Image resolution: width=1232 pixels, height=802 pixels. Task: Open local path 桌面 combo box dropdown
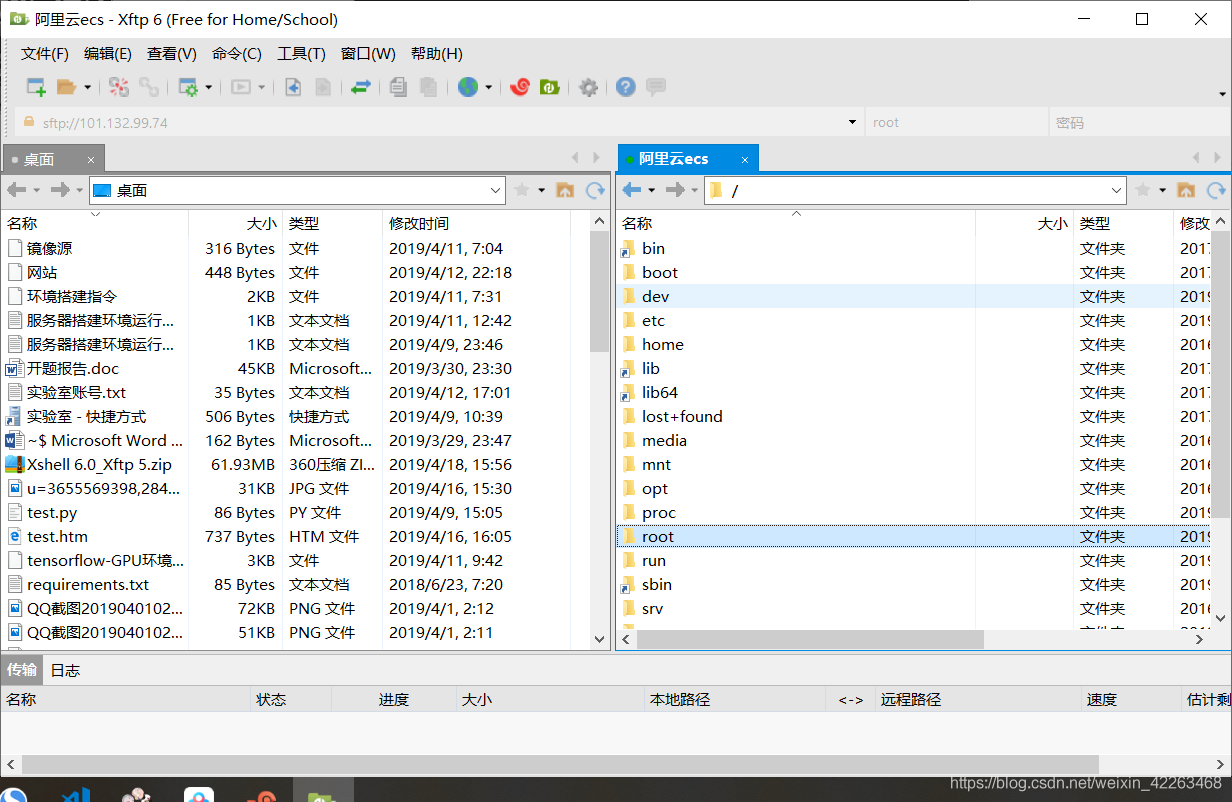(x=496, y=190)
